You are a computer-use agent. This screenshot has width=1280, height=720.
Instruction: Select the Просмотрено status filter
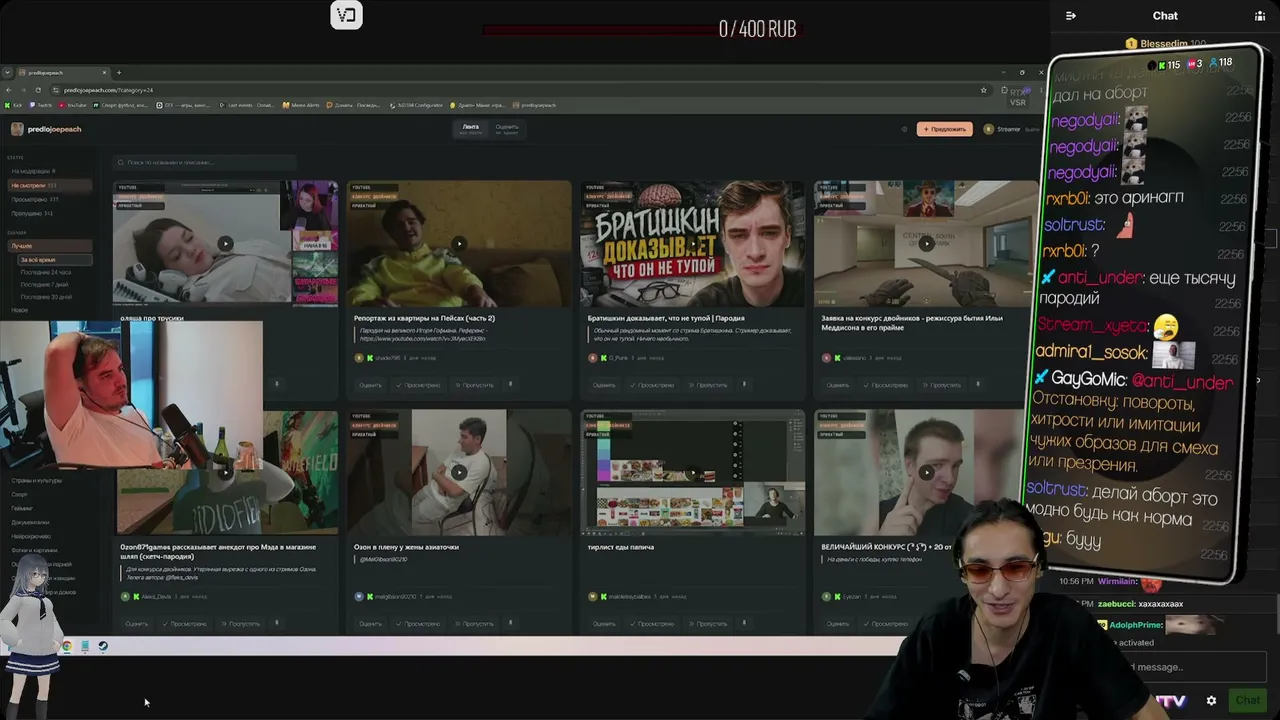(x=48, y=199)
